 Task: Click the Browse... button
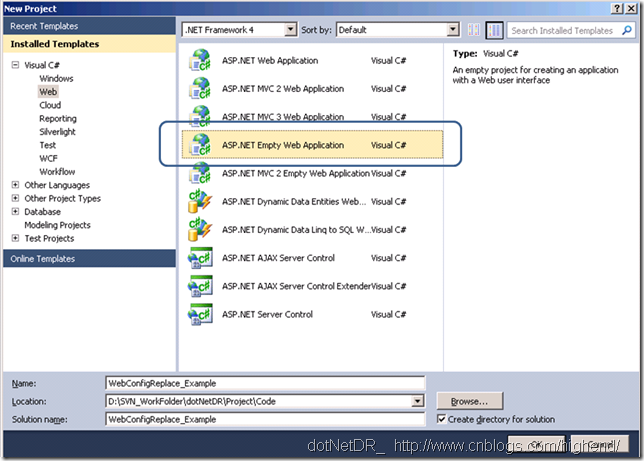point(470,401)
